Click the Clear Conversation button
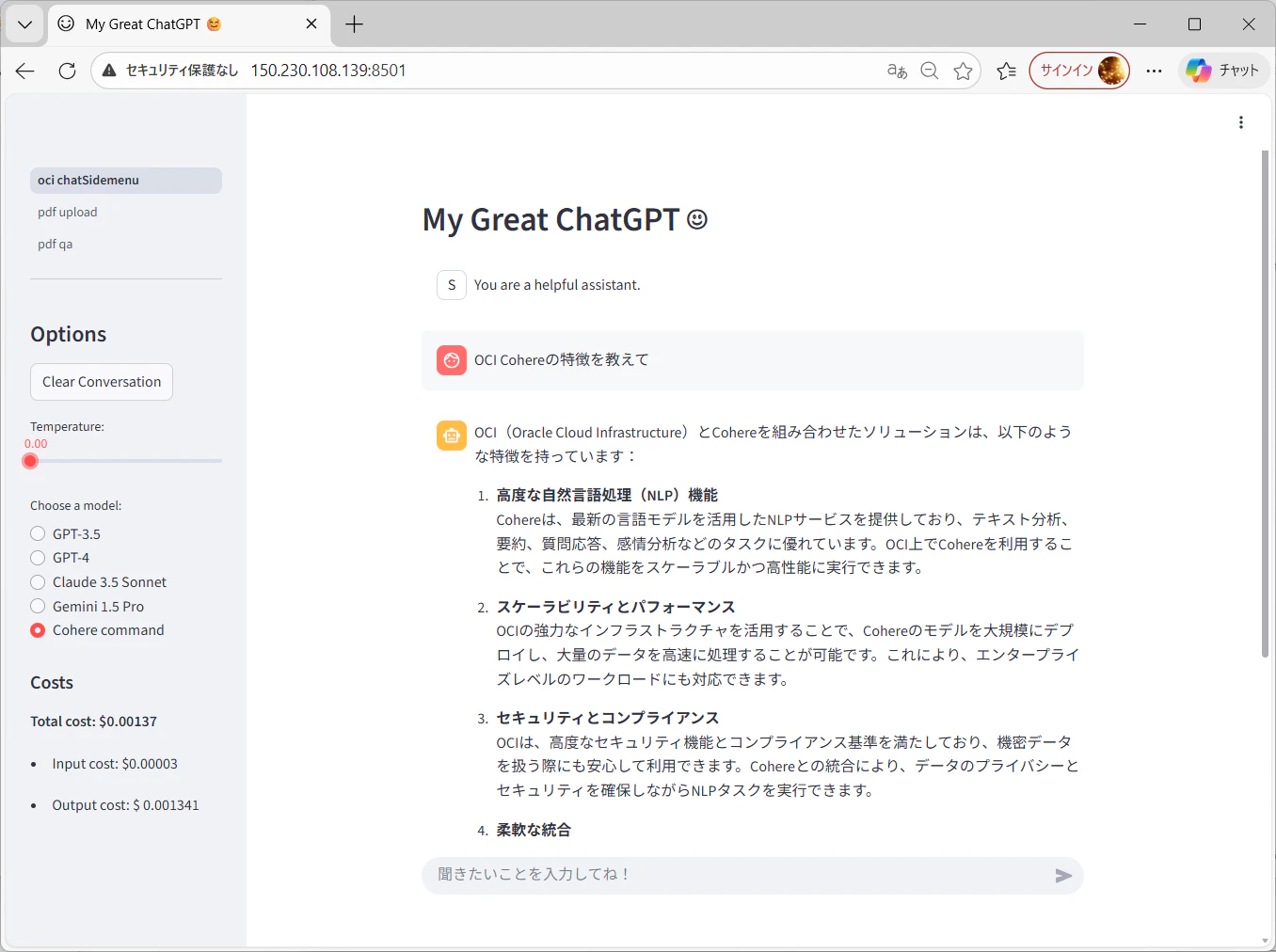The height and width of the screenshot is (952, 1276). tap(102, 382)
